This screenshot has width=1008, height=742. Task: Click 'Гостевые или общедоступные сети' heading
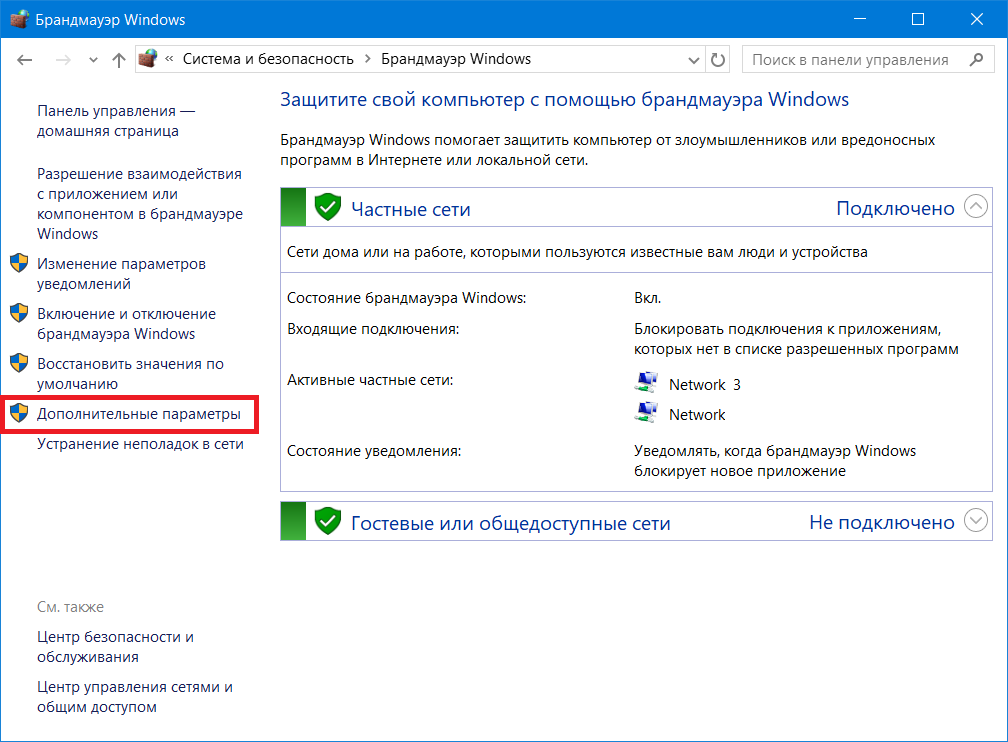coord(510,523)
